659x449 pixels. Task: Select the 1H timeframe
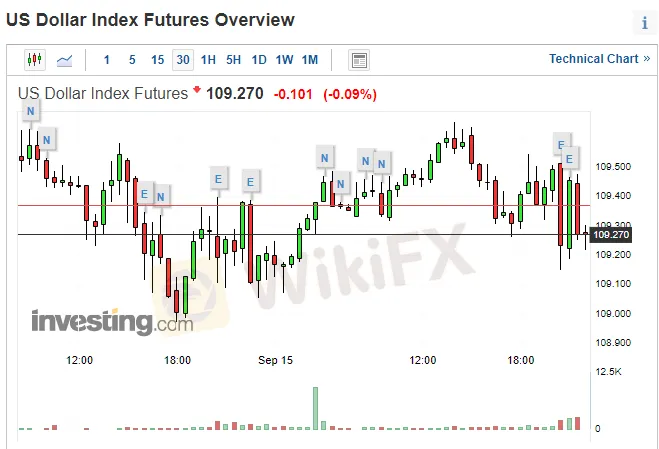click(208, 60)
